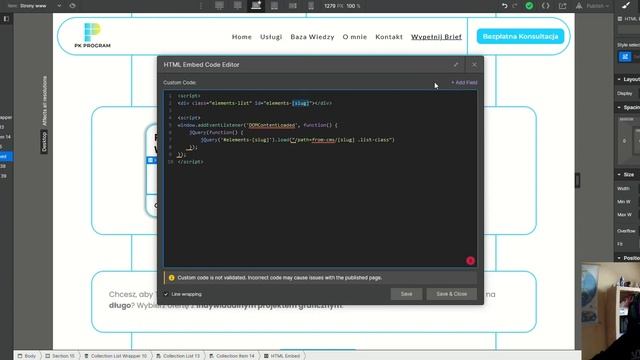Select HTML Embed breadcrumb
Image resolution: width=640 pixels, height=360 pixels.
pos(282,356)
